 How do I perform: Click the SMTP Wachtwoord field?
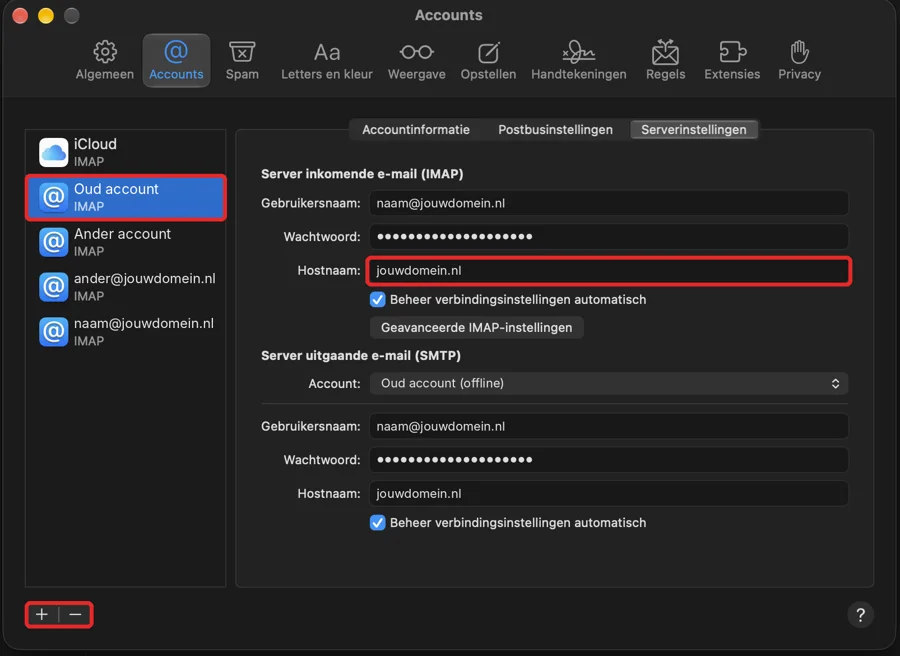point(609,460)
